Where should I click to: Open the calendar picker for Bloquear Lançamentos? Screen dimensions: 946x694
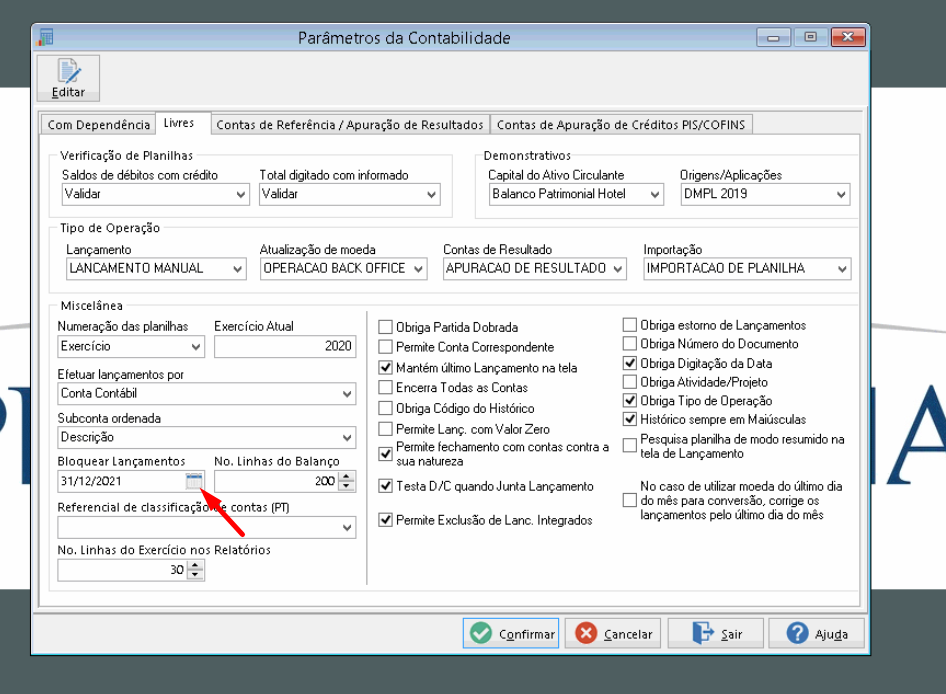click(194, 481)
